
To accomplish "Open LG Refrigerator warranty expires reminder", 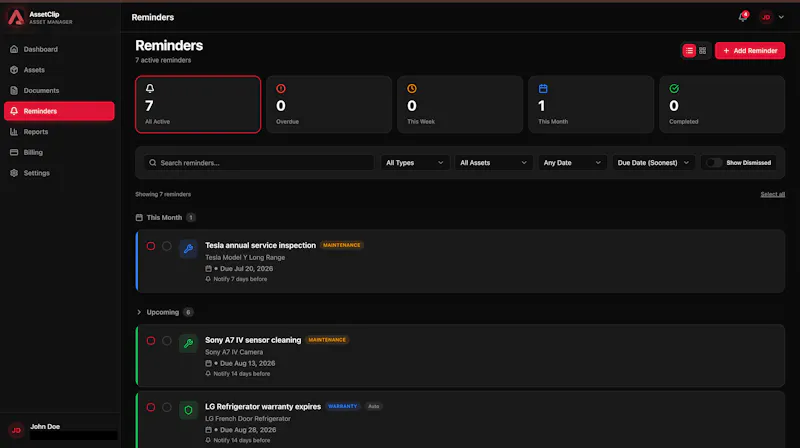I will pos(263,407).
